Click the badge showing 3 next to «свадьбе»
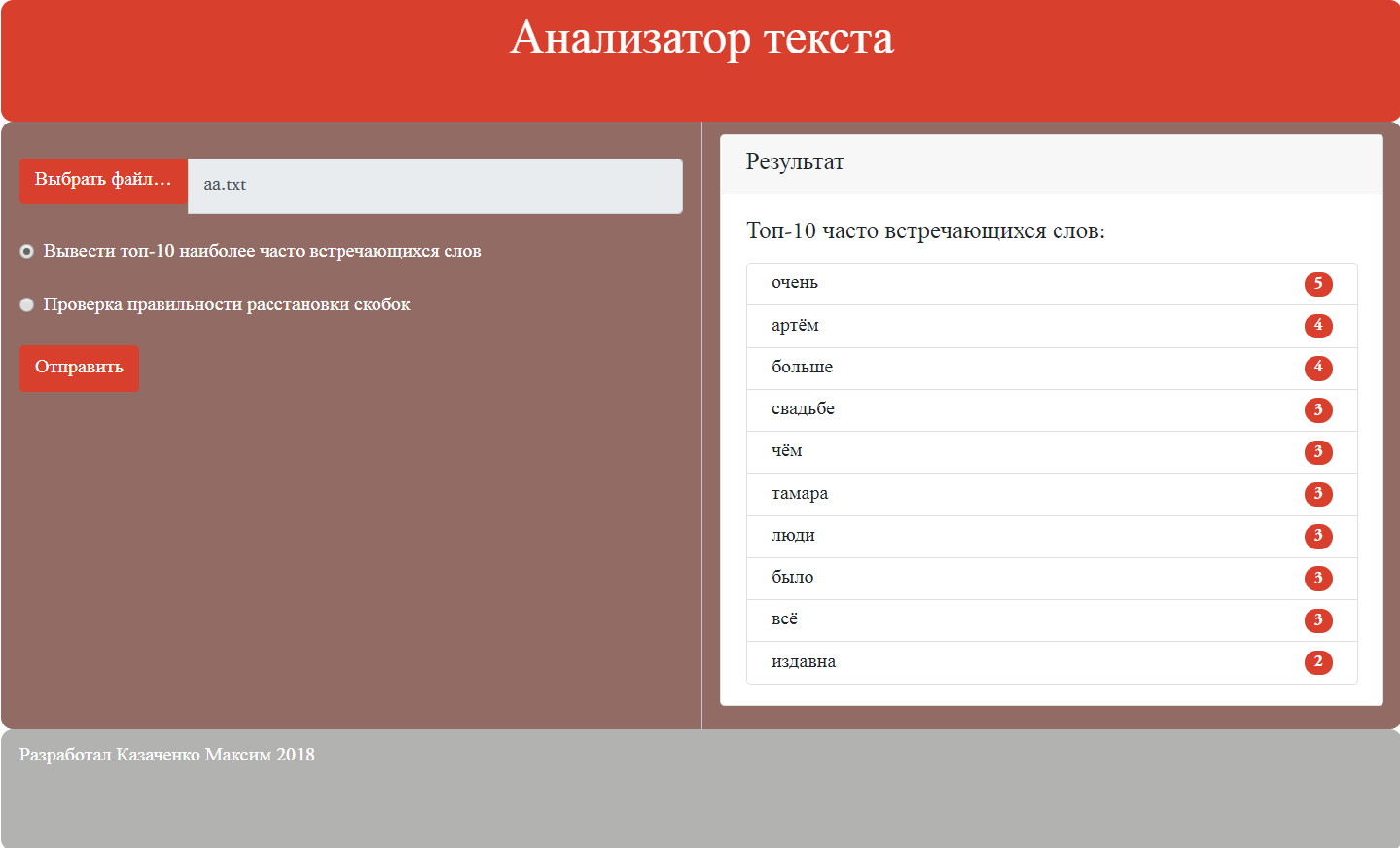Screen dimensions: 1400x848 pos(1318,409)
